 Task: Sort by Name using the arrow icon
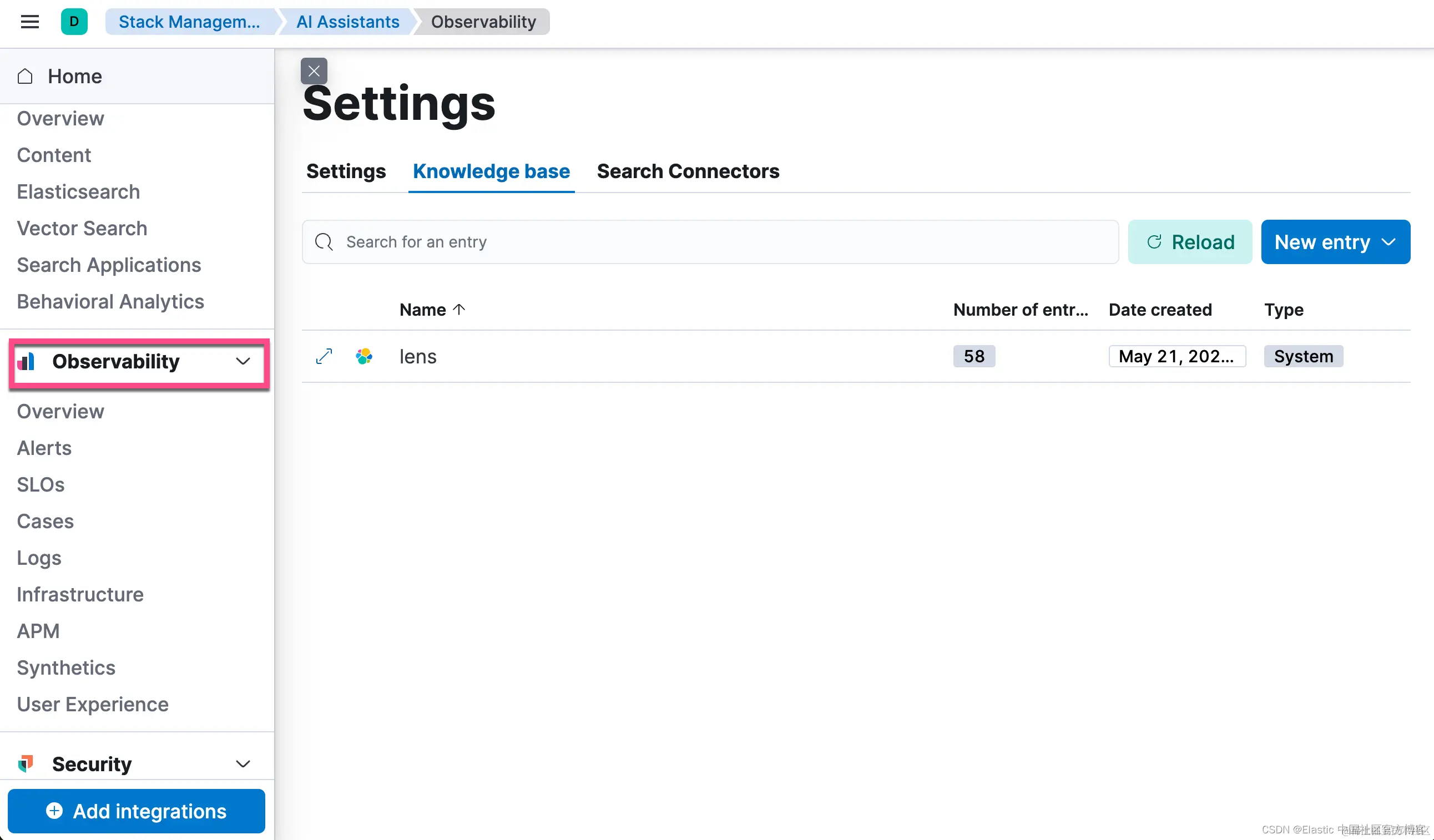pyautogui.click(x=459, y=310)
